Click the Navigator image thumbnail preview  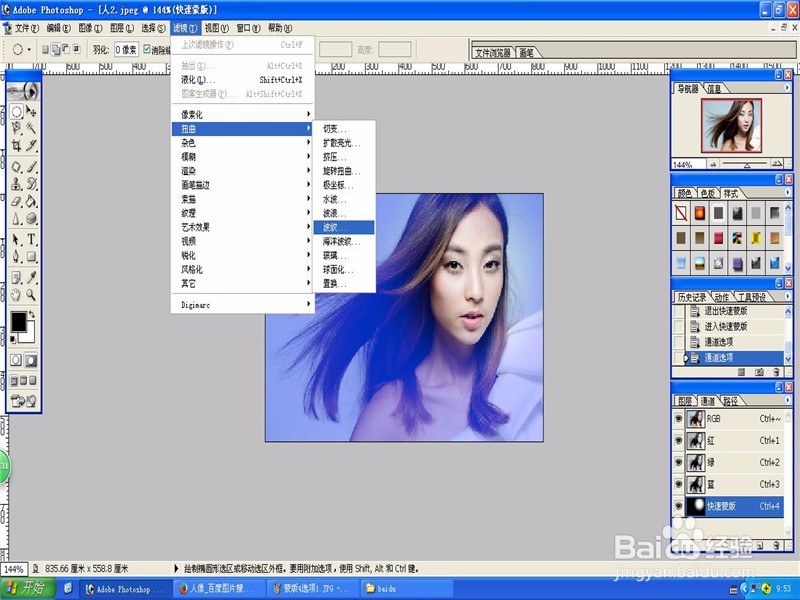(731, 126)
